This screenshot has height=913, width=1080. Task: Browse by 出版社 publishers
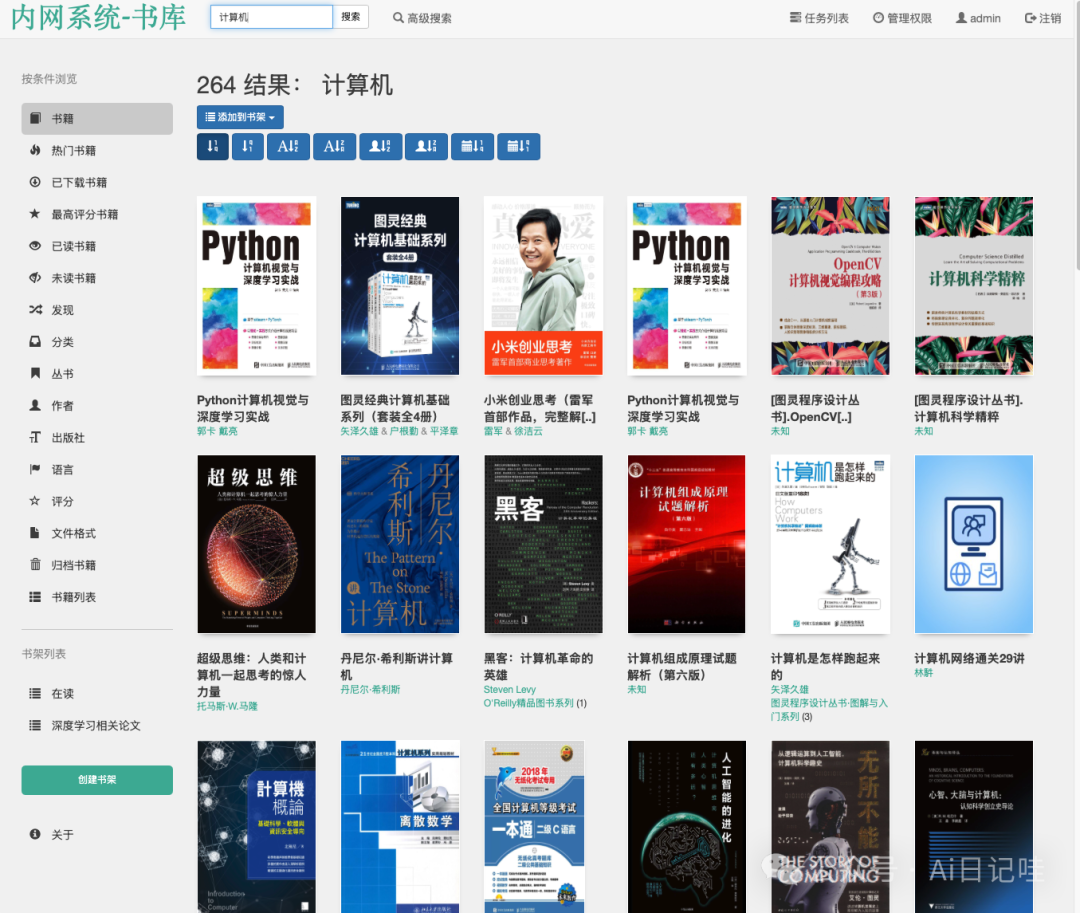coord(97,437)
